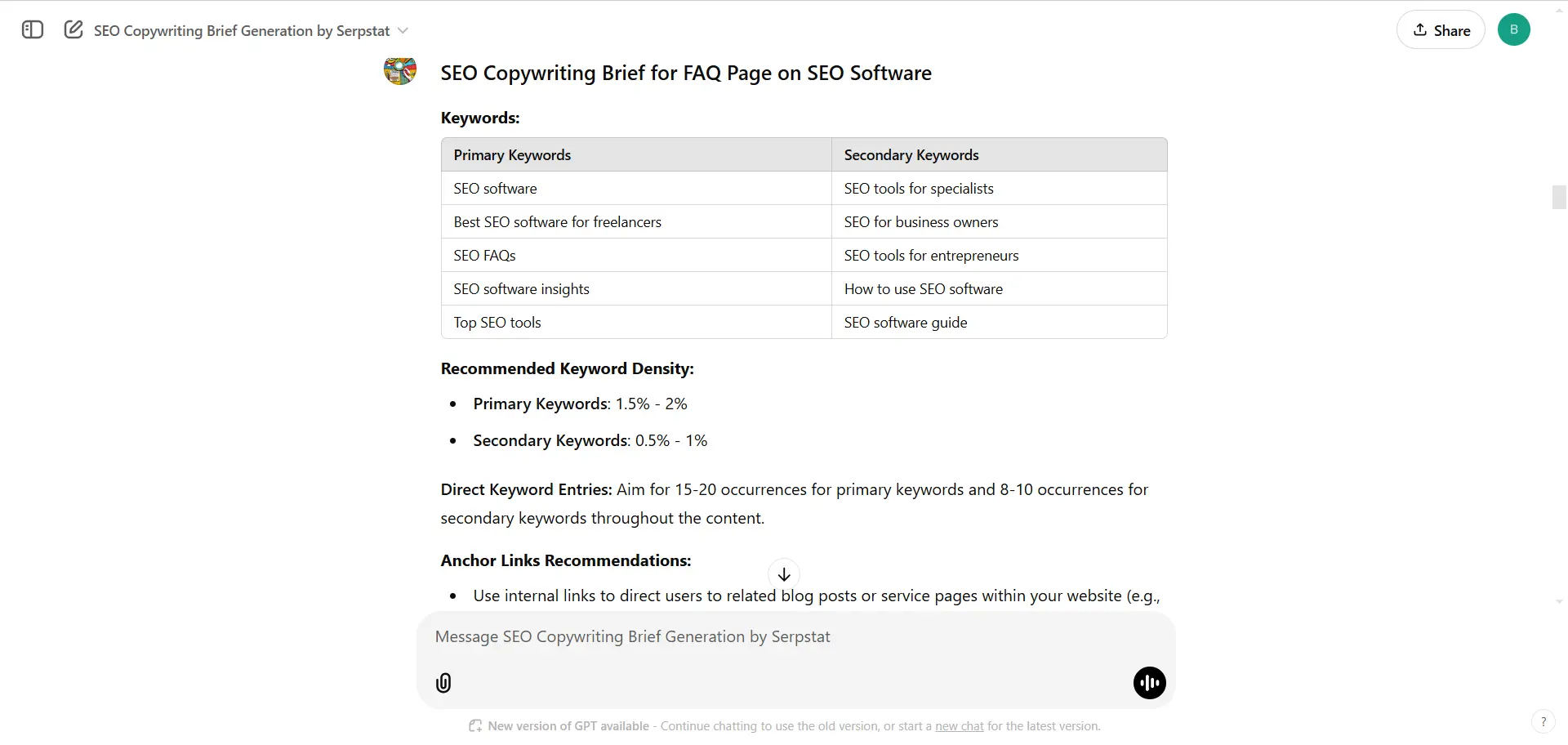Screen dimensions: 1568x745
Task: Toggle the sidebar panel open
Action: (32, 30)
